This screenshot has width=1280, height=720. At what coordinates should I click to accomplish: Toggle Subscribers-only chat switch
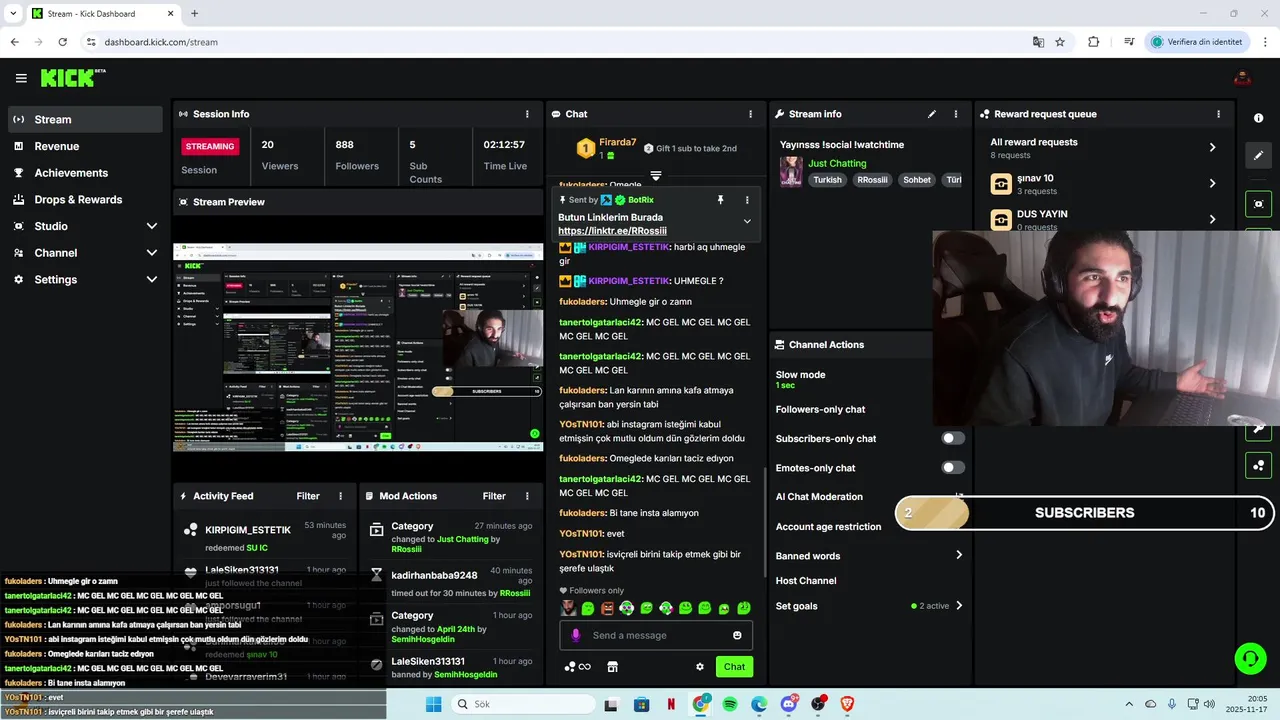(953, 438)
